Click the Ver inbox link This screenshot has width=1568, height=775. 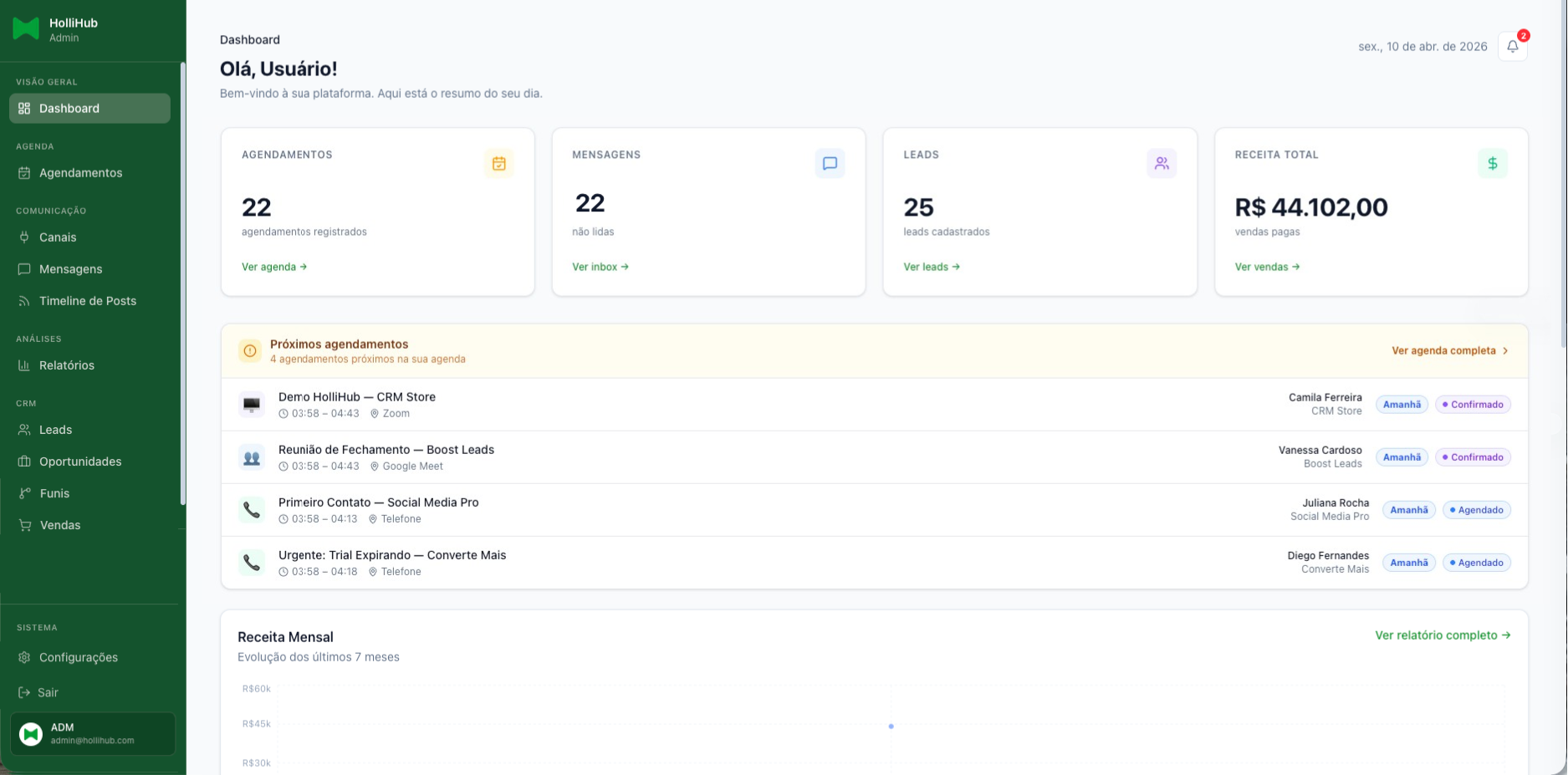600,267
